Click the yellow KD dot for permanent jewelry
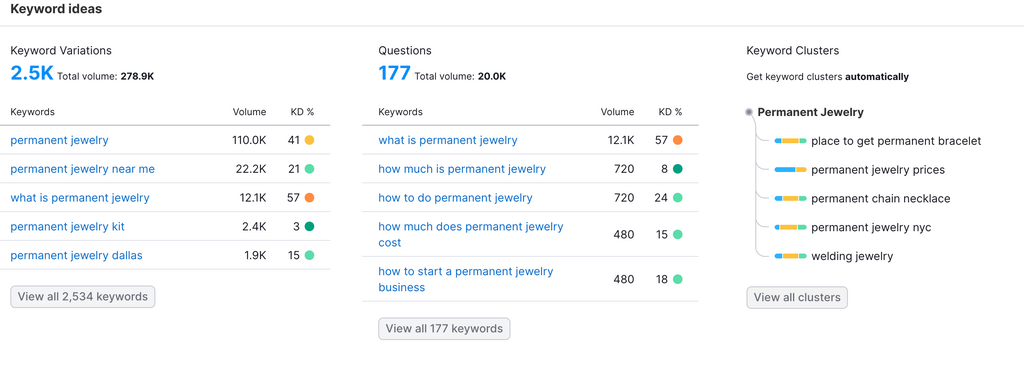Viewport: 1024px width, 380px height. [309, 140]
